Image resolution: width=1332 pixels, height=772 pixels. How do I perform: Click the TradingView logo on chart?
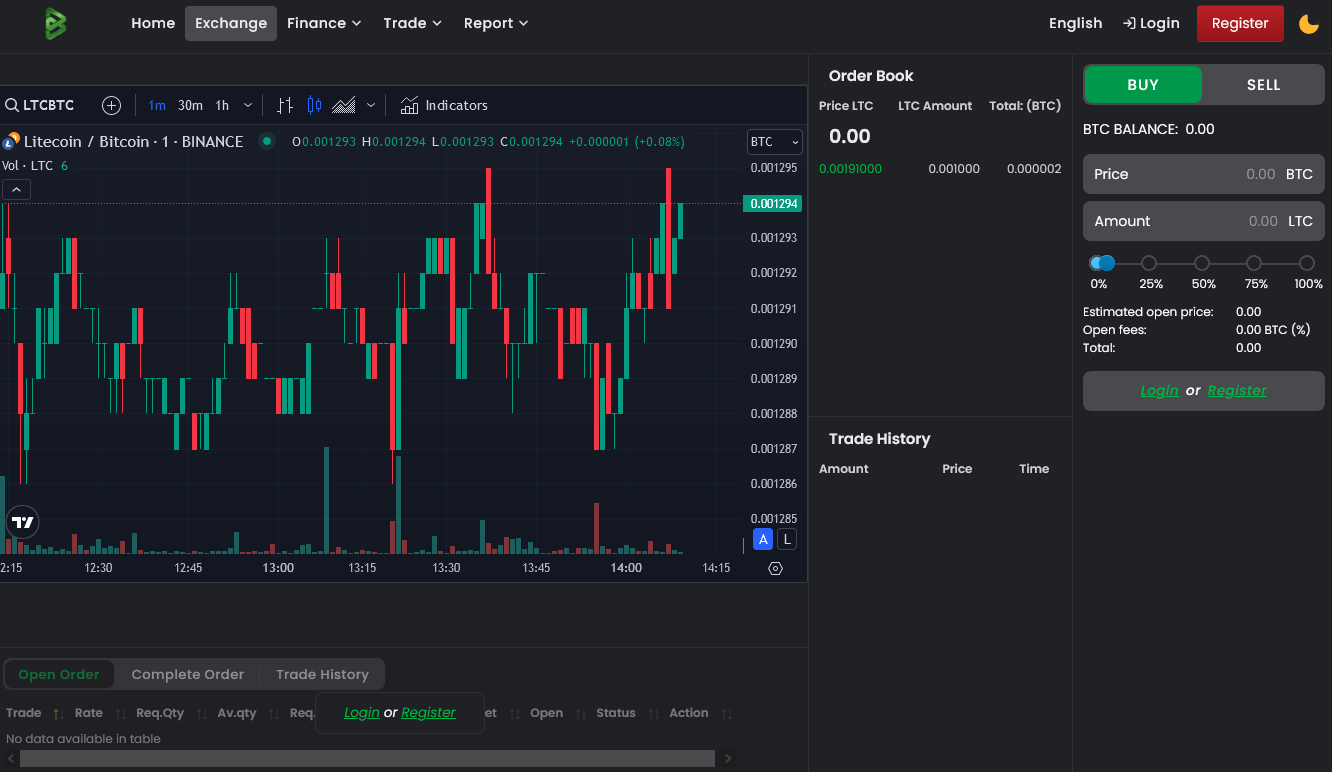tap(22, 522)
